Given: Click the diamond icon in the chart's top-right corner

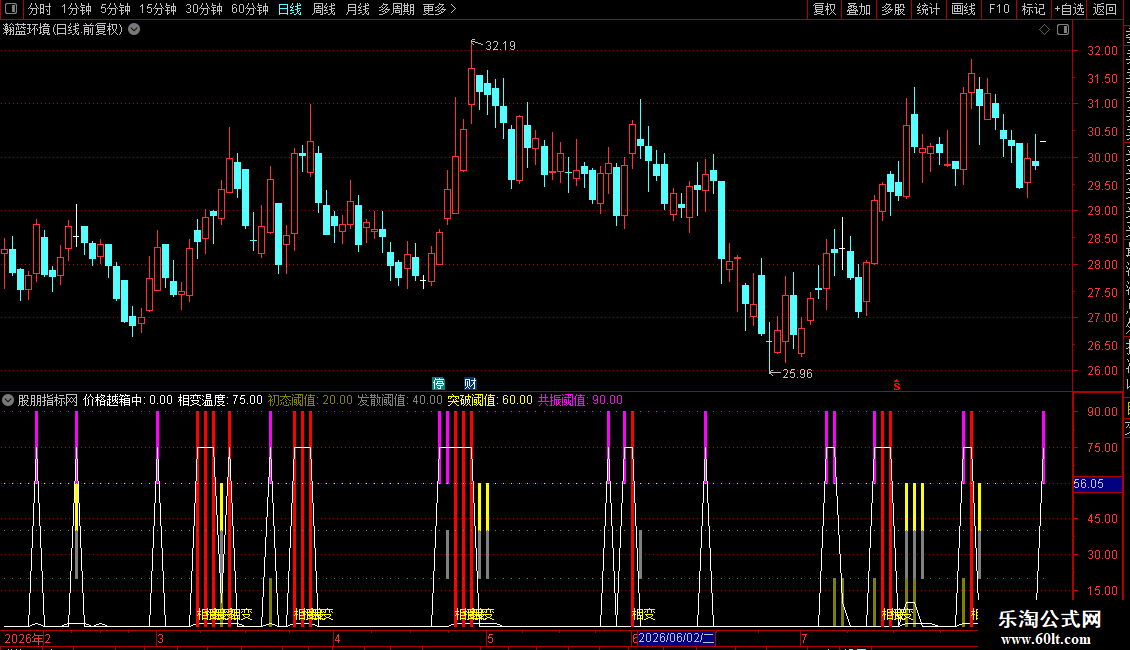Looking at the screenshot, I should [1044, 30].
